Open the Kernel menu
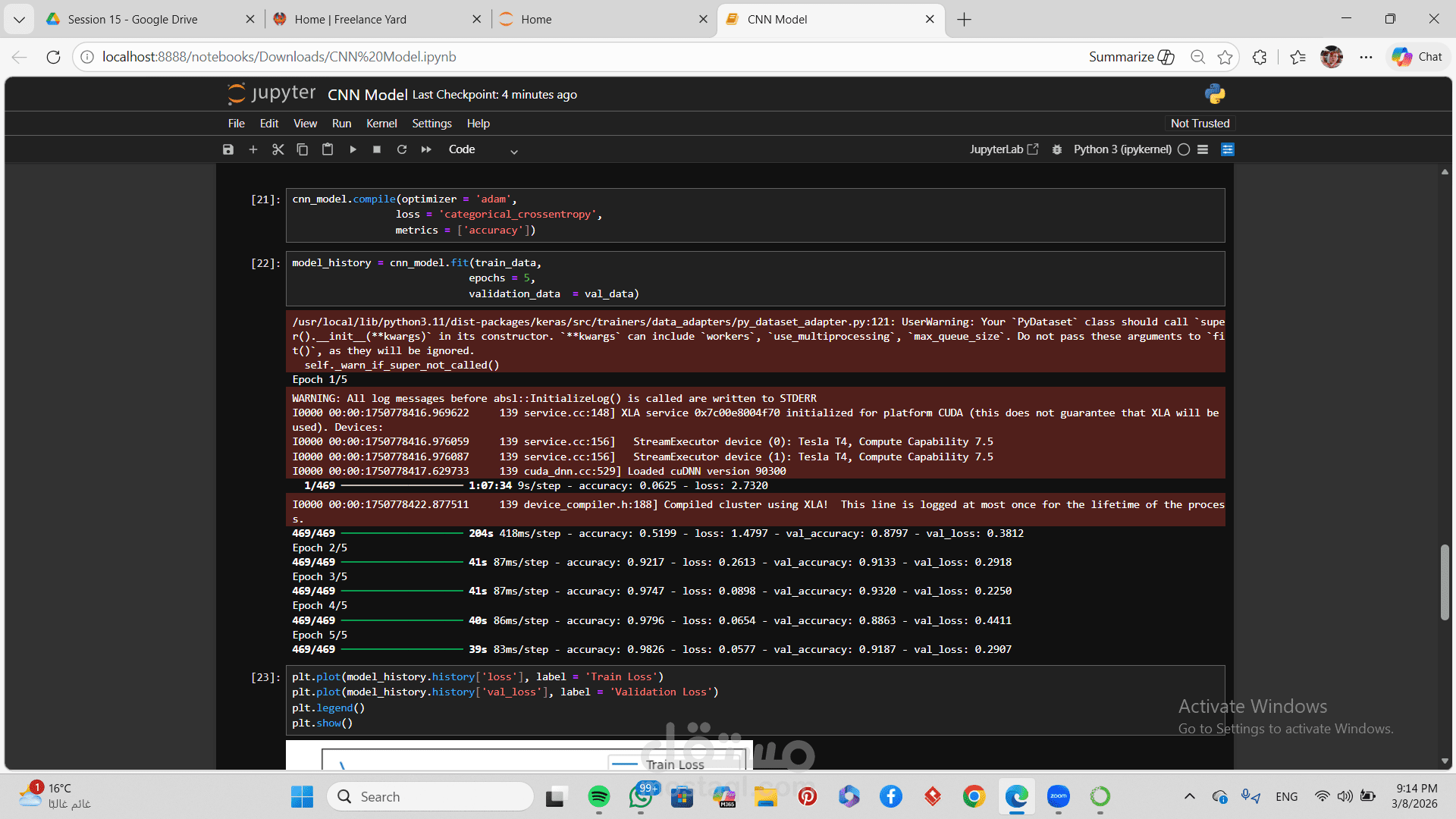This screenshot has width=1456, height=819. pyautogui.click(x=381, y=123)
